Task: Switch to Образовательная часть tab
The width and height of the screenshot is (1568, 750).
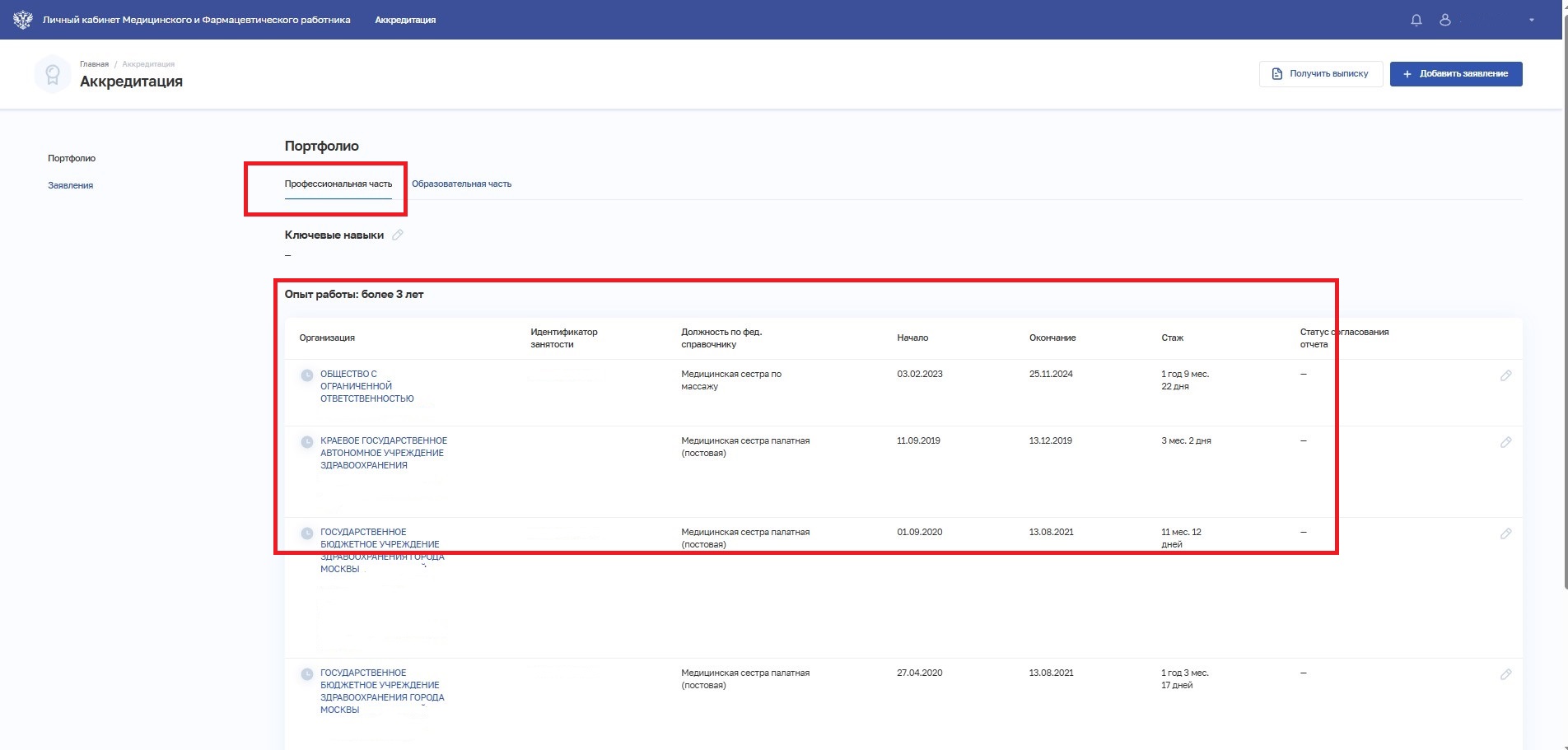Action: 461,184
